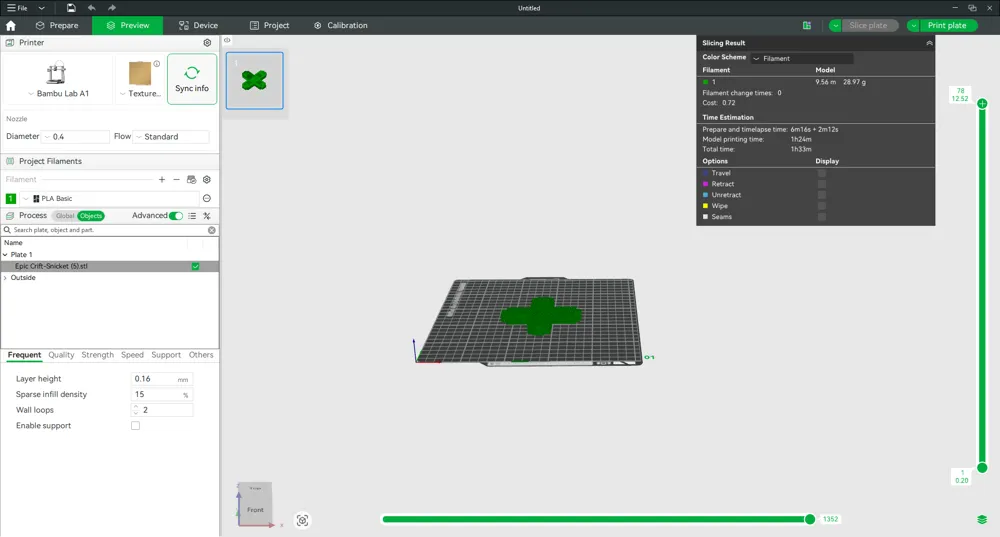Click the Sparse infill density field
Image resolution: width=1000 pixels, height=537 pixels.
pyautogui.click(x=162, y=395)
